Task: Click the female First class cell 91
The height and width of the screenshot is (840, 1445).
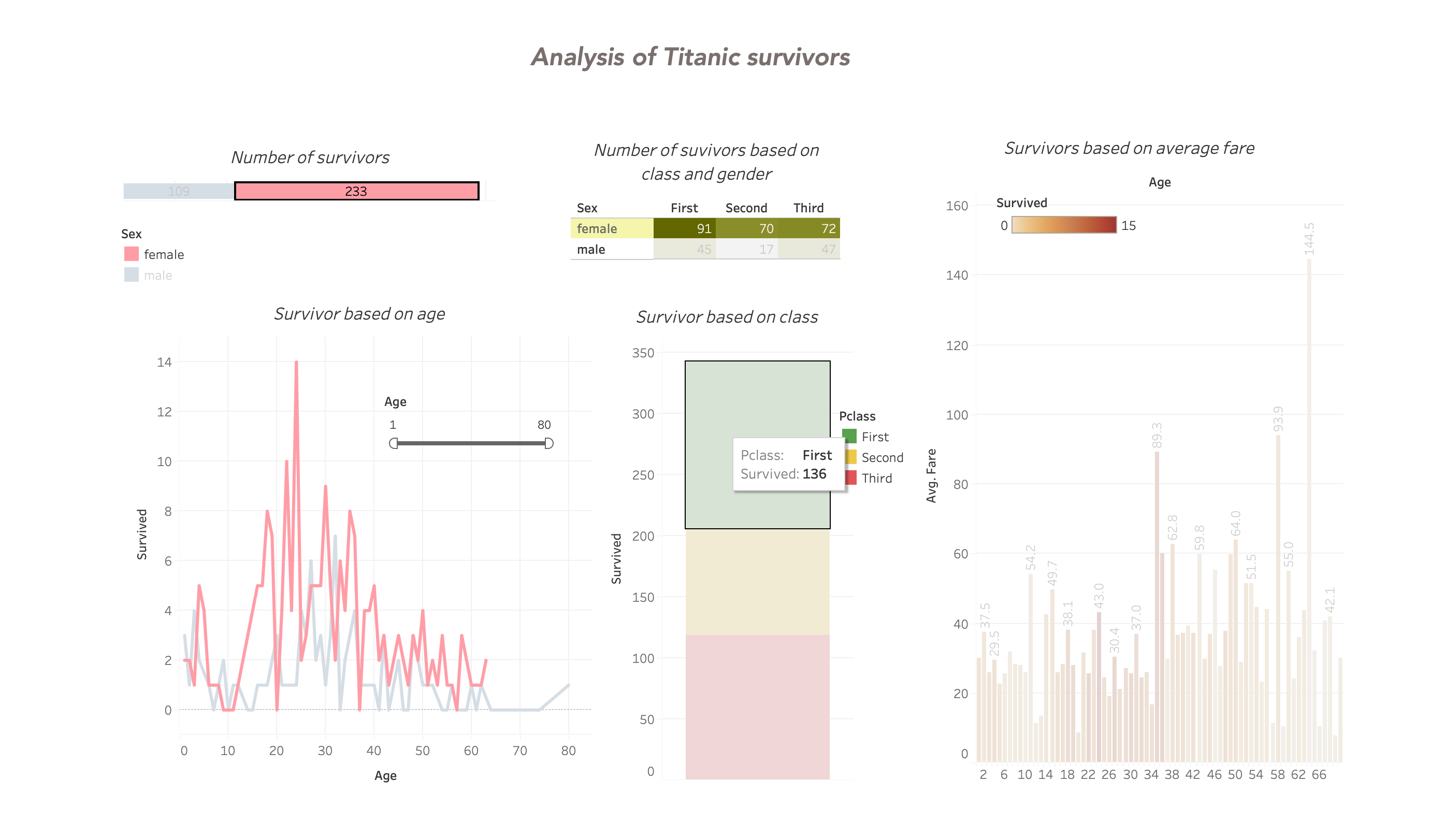Action: pyautogui.click(x=684, y=228)
